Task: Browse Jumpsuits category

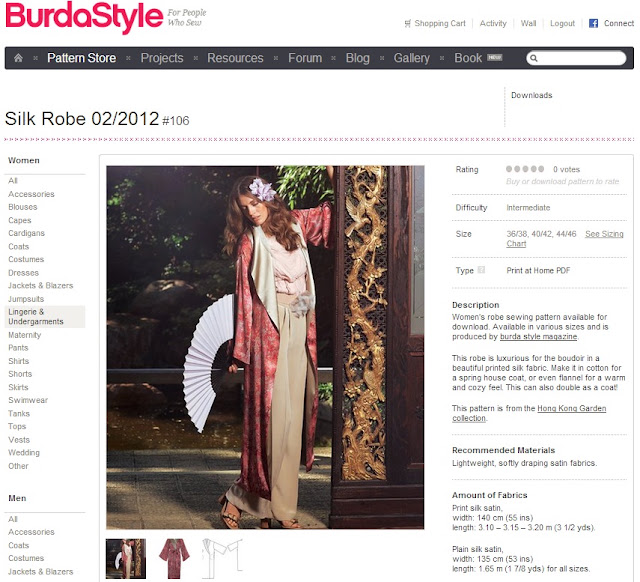Action: point(26,299)
